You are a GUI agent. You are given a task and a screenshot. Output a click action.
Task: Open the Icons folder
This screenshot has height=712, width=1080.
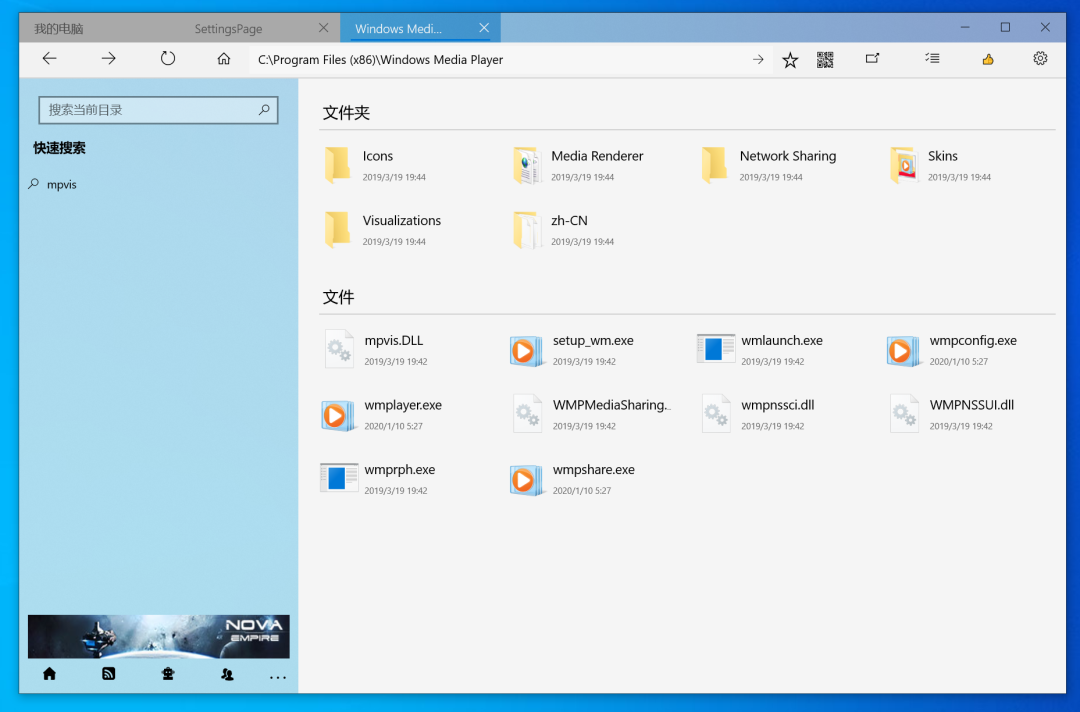coord(376,165)
